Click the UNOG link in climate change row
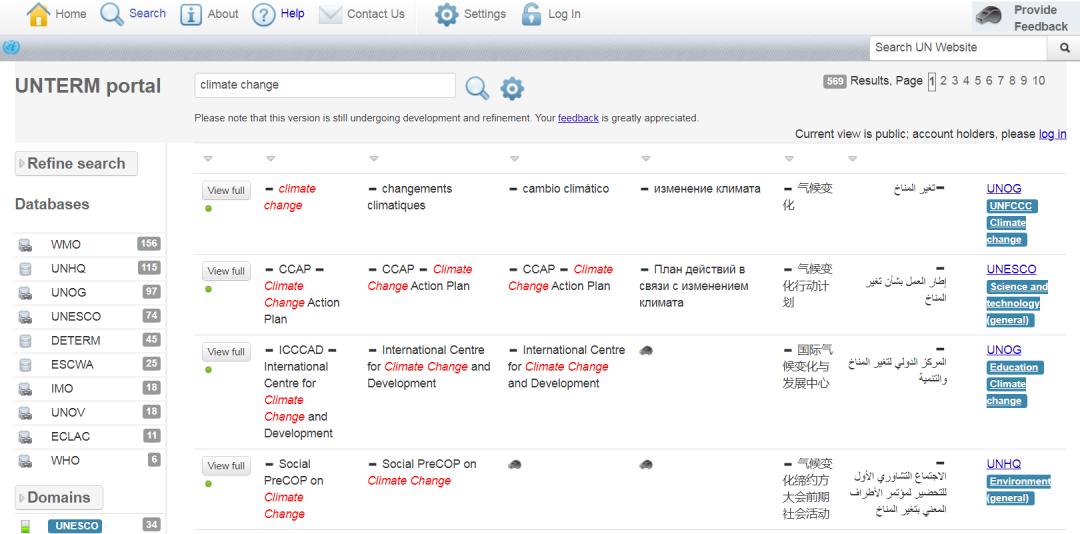The width and height of the screenshot is (1080, 534). click(x=1004, y=188)
